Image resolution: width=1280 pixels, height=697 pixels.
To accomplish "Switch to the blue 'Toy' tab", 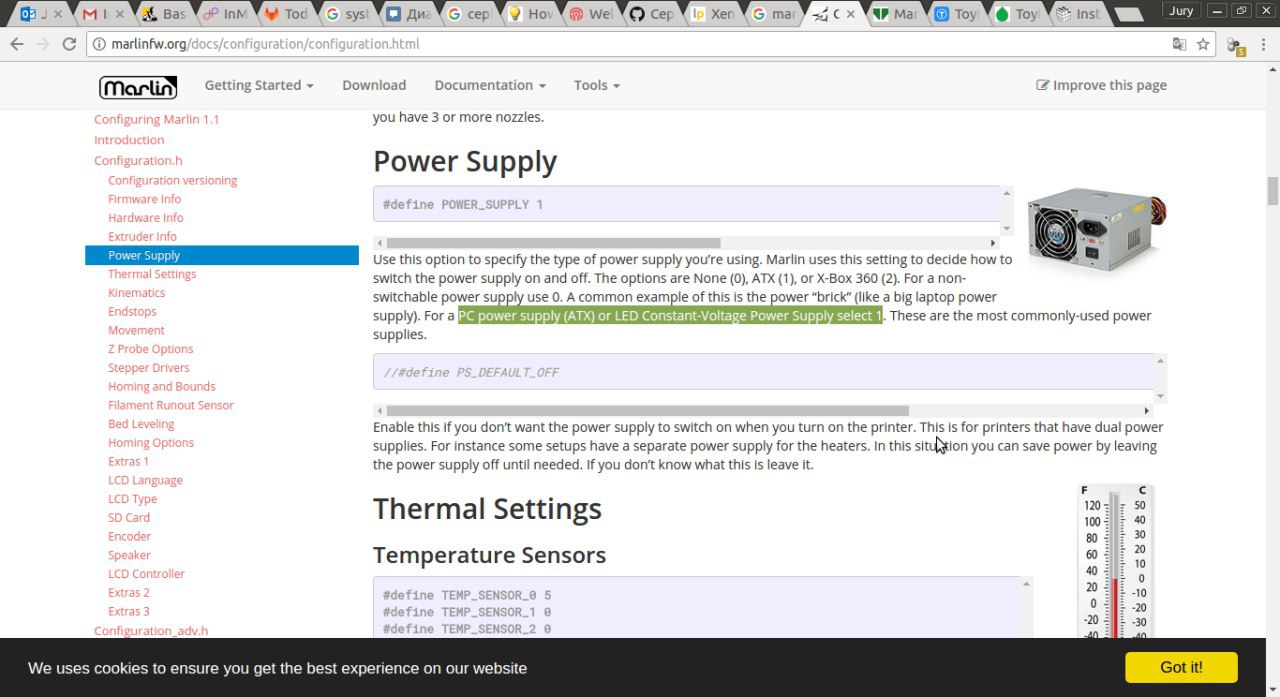I will pos(956,14).
